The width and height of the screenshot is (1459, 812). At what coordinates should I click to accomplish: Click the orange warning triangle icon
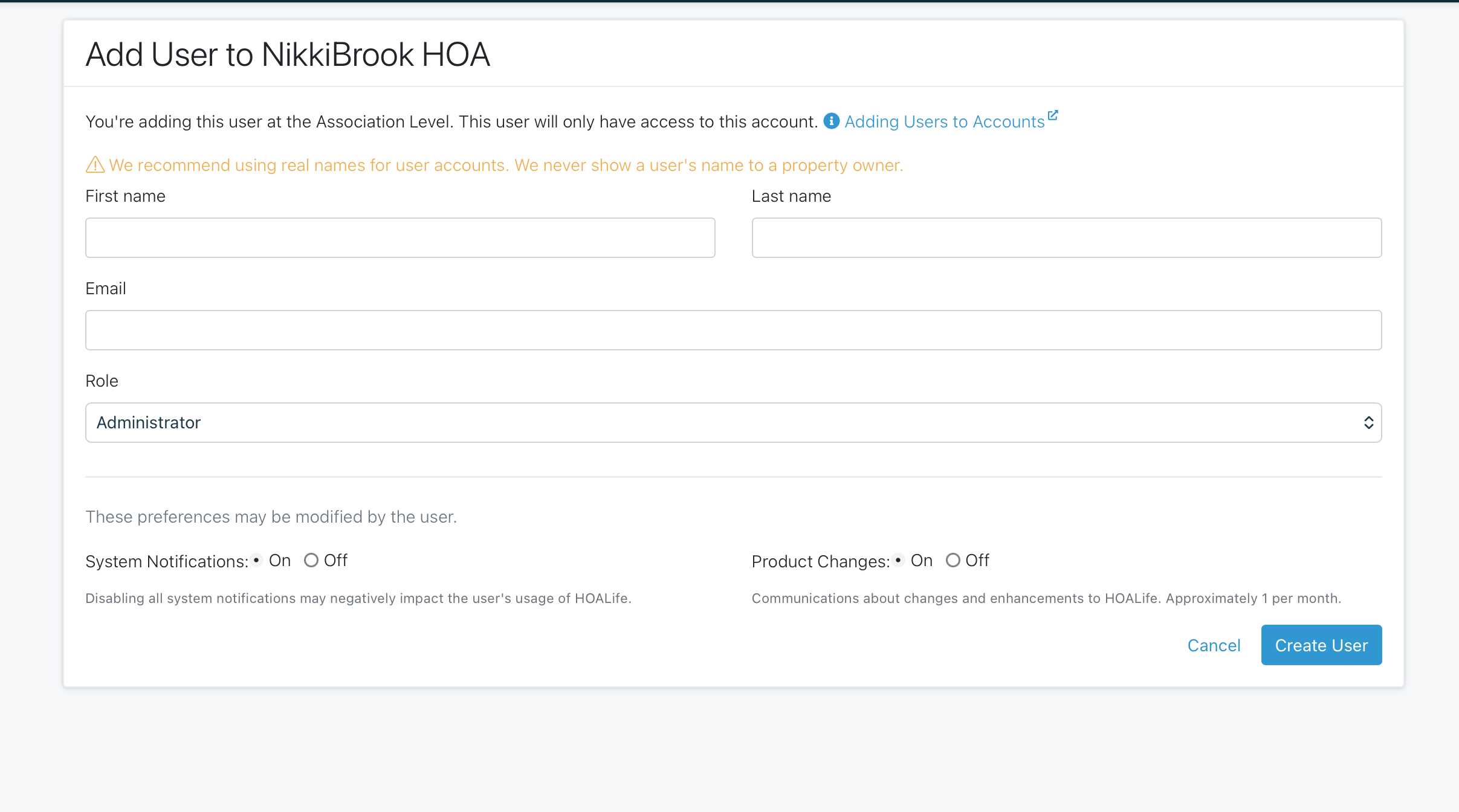pos(95,164)
